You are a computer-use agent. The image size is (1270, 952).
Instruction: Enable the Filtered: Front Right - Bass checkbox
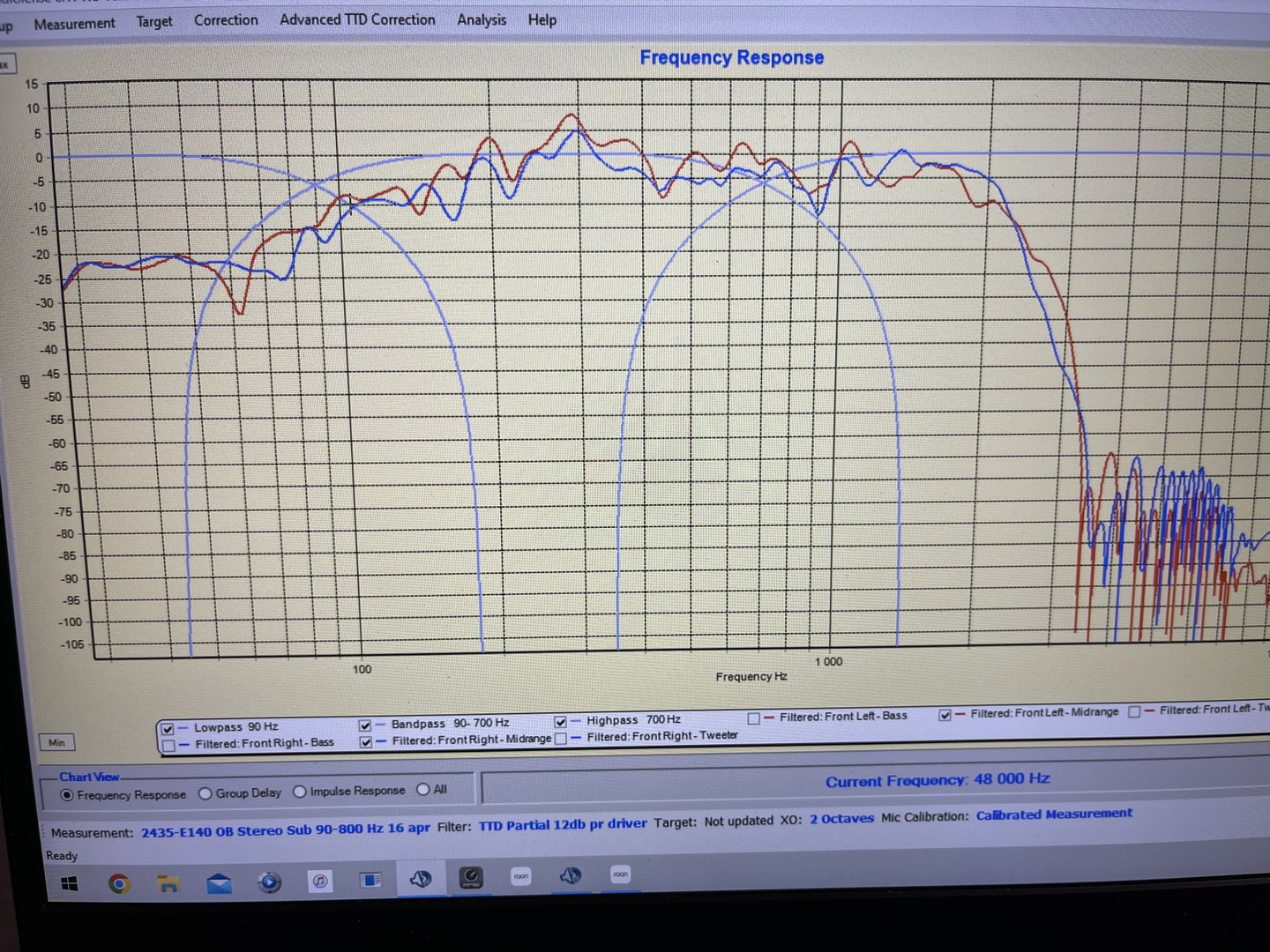[x=168, y=746]
